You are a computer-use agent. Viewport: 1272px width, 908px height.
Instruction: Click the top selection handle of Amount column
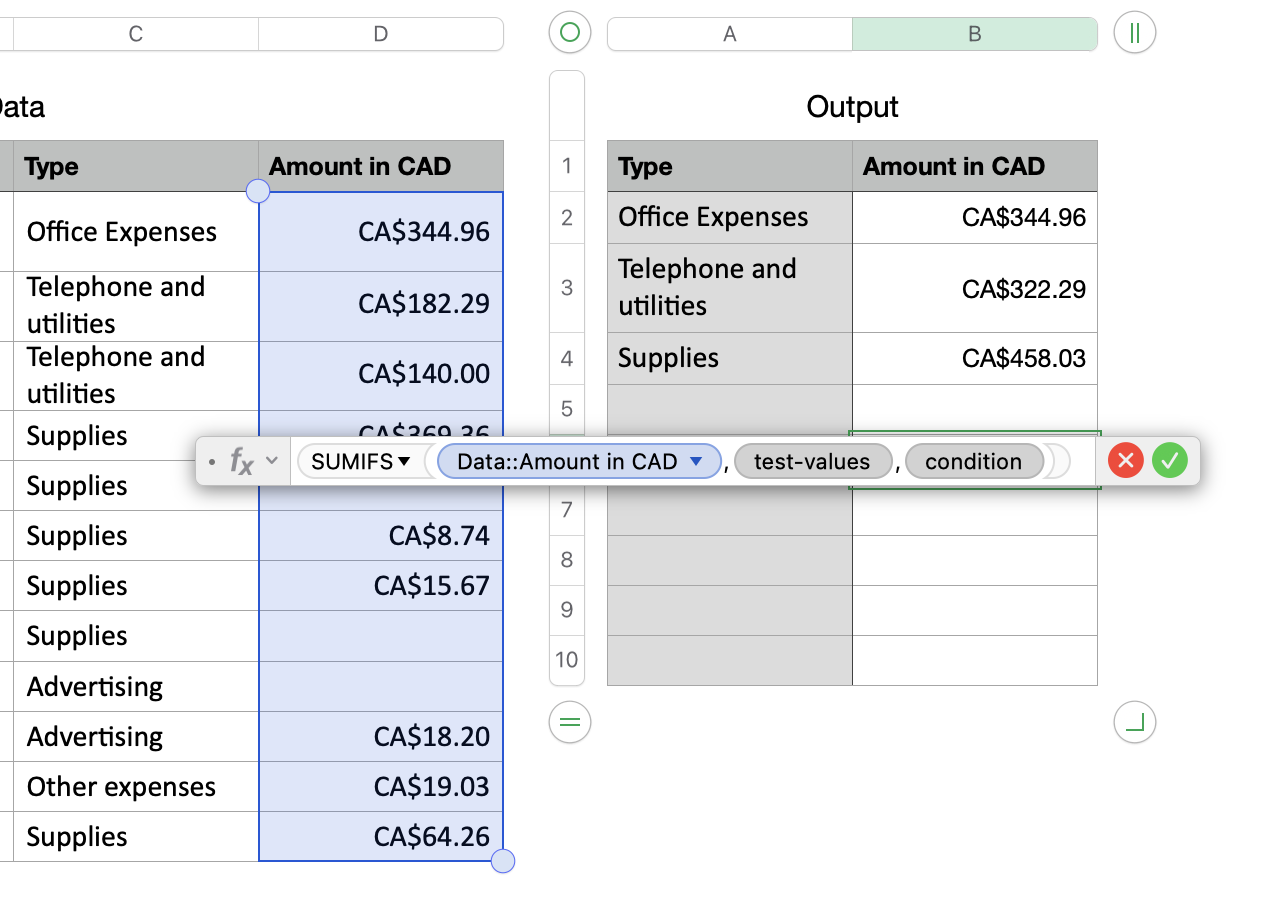258,191
